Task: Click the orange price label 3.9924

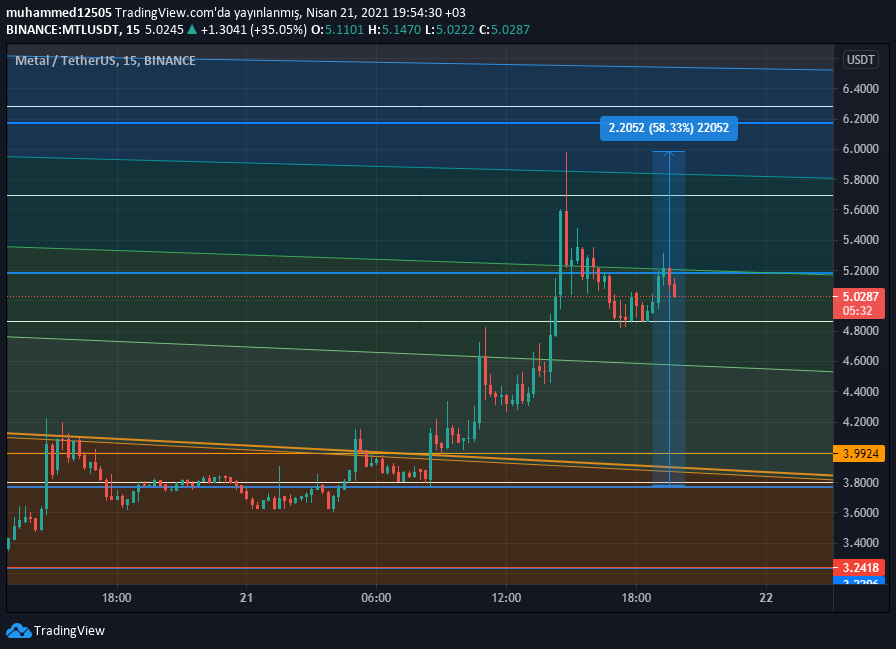Action: [x=859, y=454]
